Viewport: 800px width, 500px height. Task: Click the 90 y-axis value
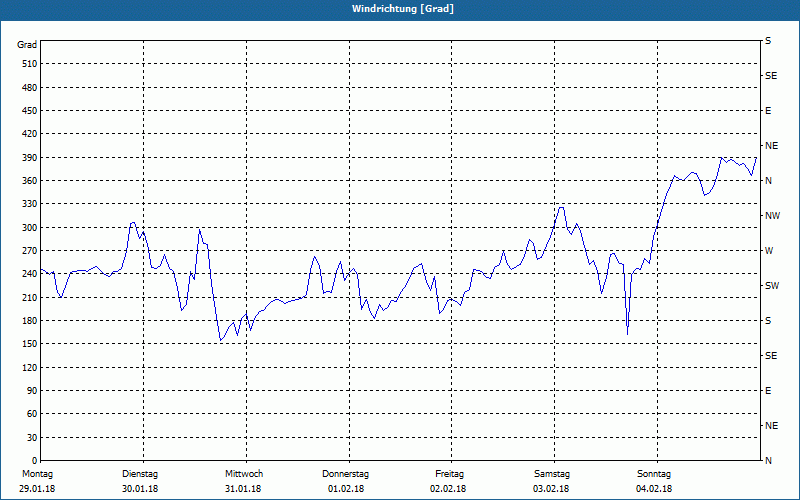(33, 391)
